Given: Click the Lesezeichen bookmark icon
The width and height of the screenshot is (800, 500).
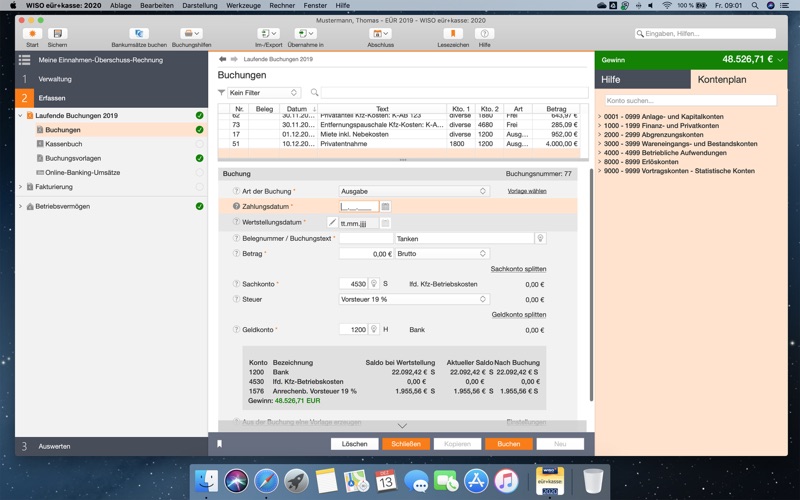Looking at the screenshot, I should (x=453, y=34).
